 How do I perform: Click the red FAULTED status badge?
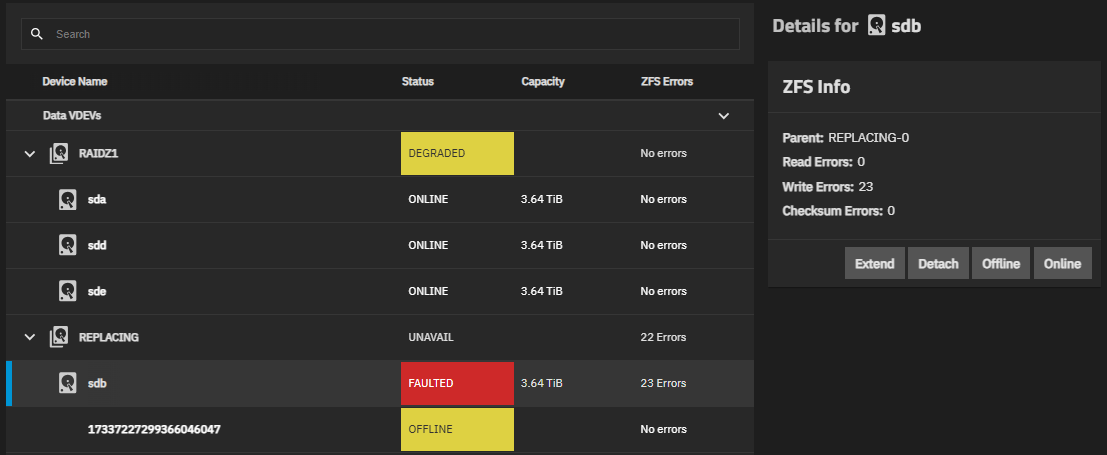pyautogui.click(x=456, y=383)
